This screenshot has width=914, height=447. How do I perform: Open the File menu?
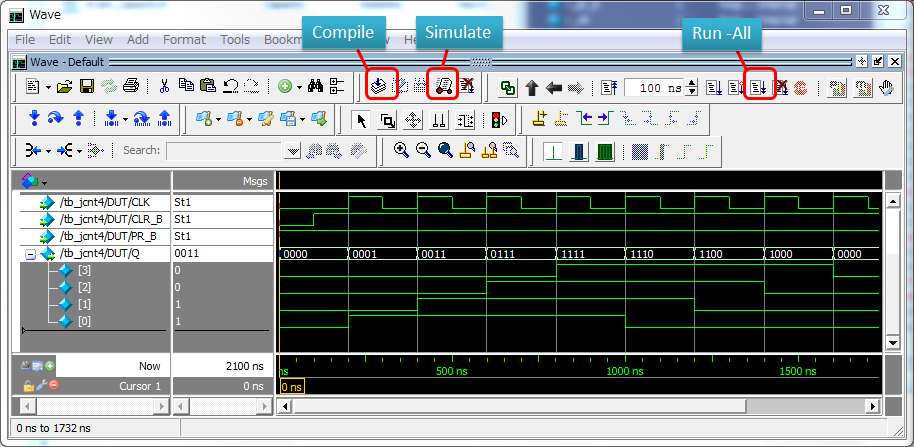point(25,40)
